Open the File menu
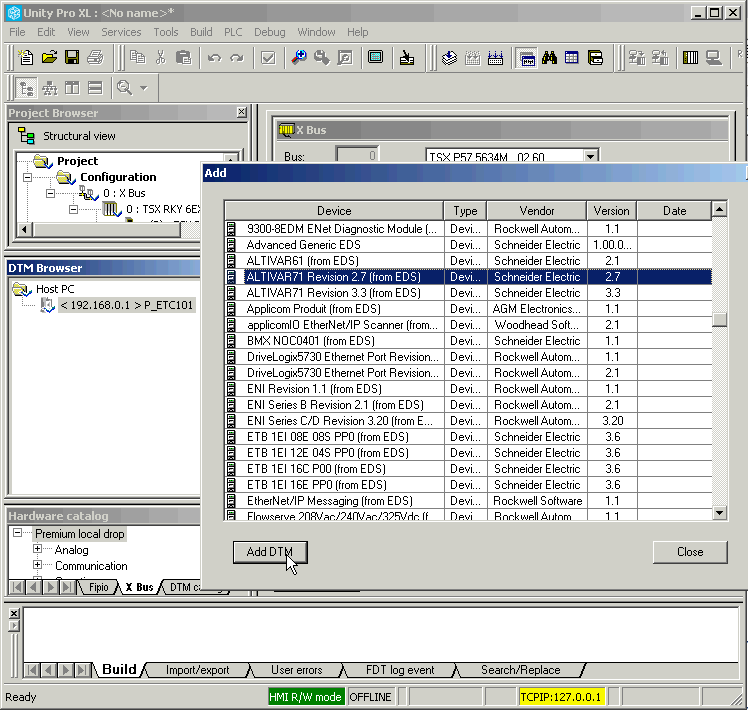Screen dimensions: 748x710 click(17, 32)
